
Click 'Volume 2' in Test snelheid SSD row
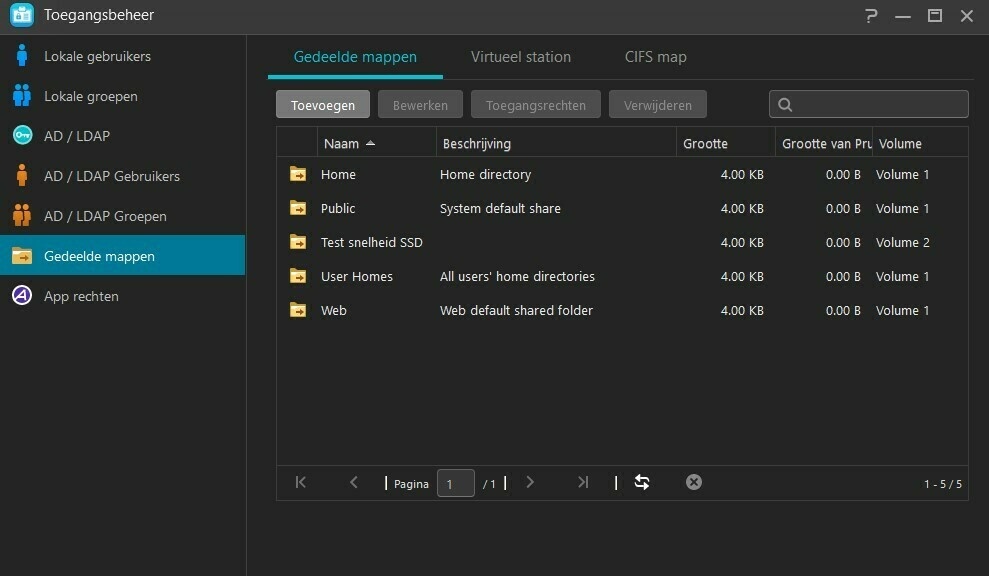click(x=903, y=242)
